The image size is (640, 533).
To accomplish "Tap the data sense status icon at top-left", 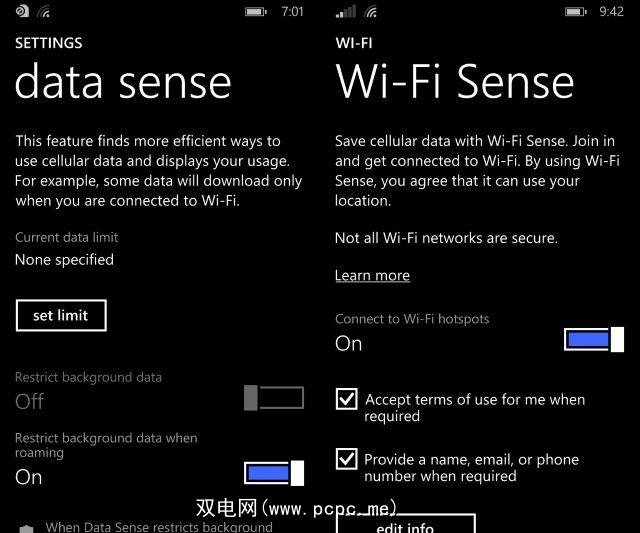I will 22,12.
